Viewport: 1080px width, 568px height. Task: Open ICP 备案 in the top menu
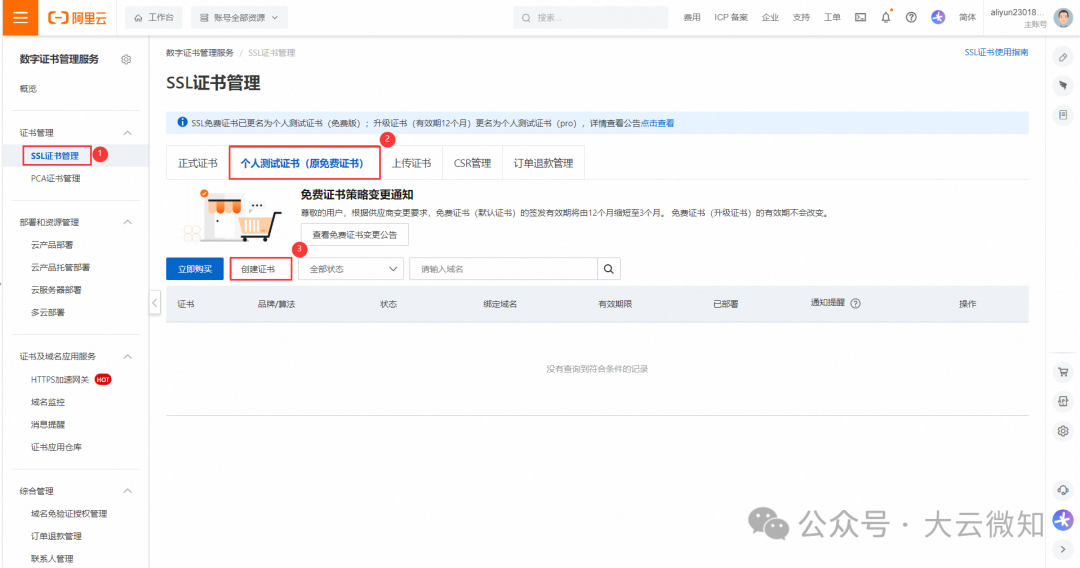point(731,17)
